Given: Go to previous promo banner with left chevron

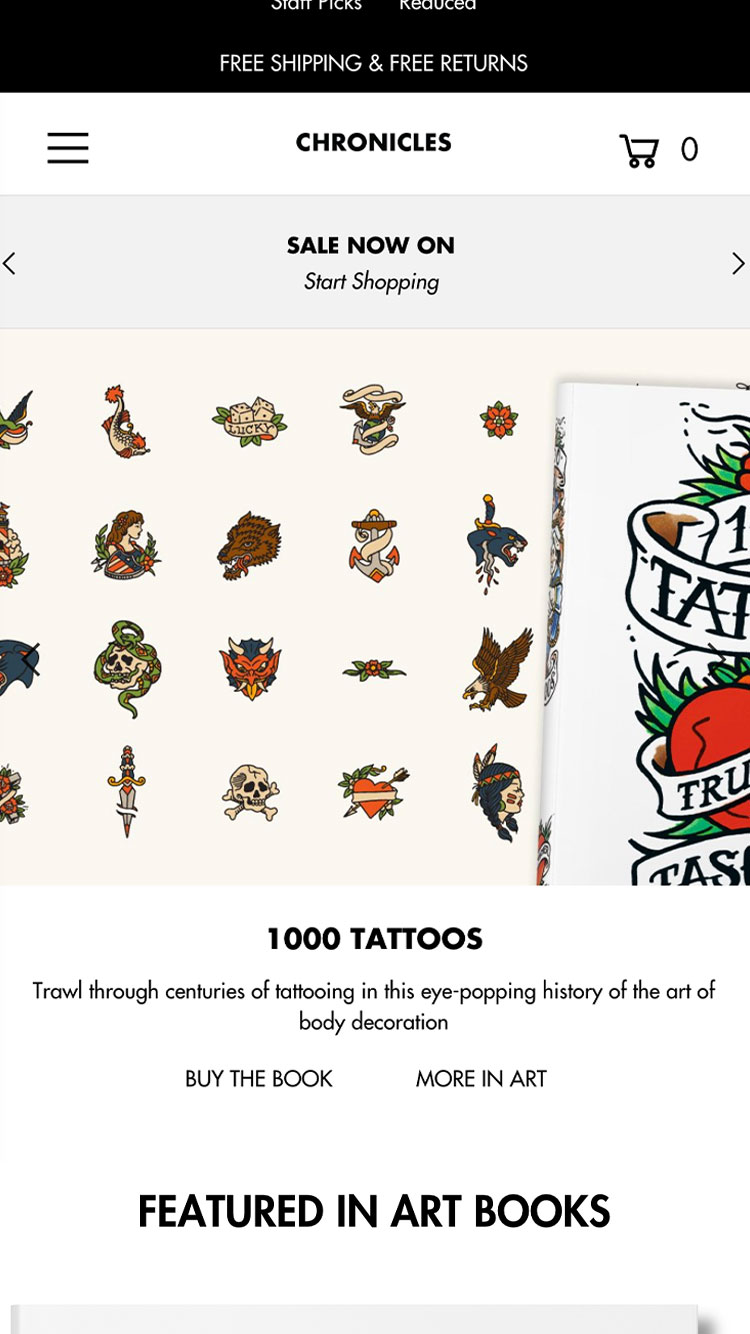Looking at the screenshot, I should pos(9,263).
